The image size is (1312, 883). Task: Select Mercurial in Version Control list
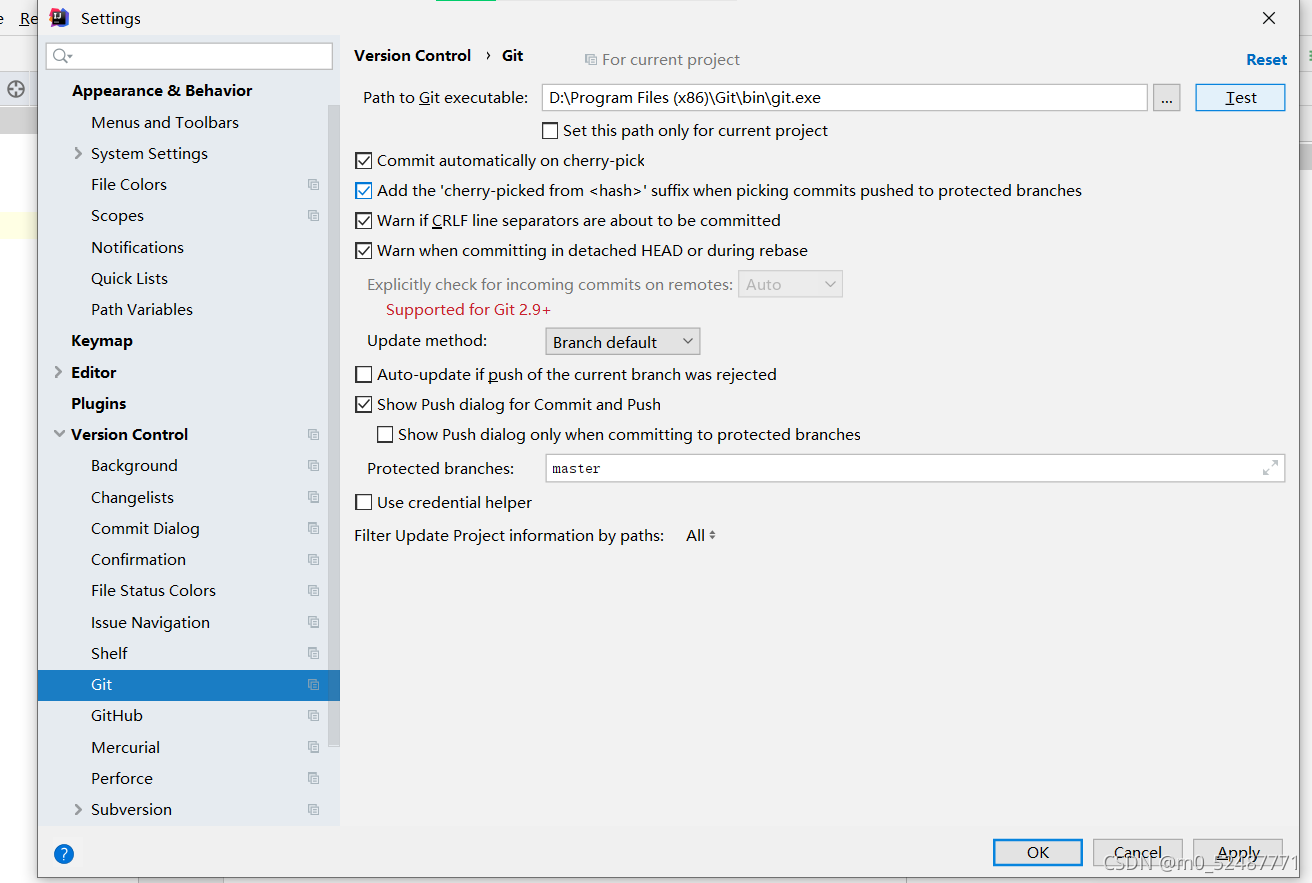(125, 747)
